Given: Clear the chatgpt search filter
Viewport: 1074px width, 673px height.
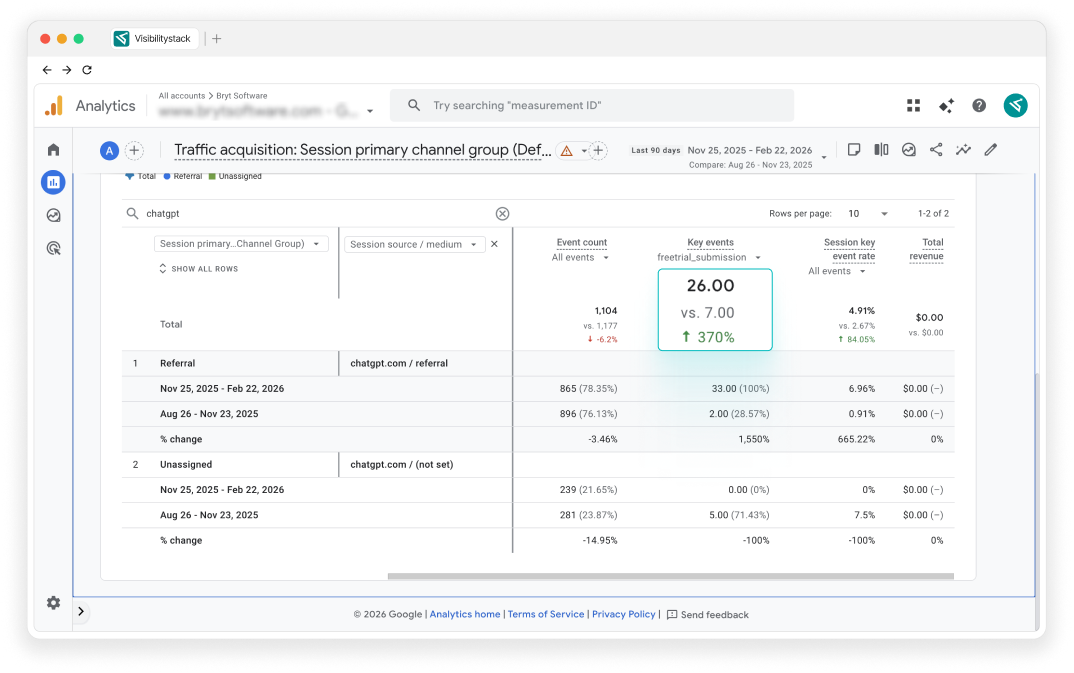Looking at the screenshot, I should (502, 214).
